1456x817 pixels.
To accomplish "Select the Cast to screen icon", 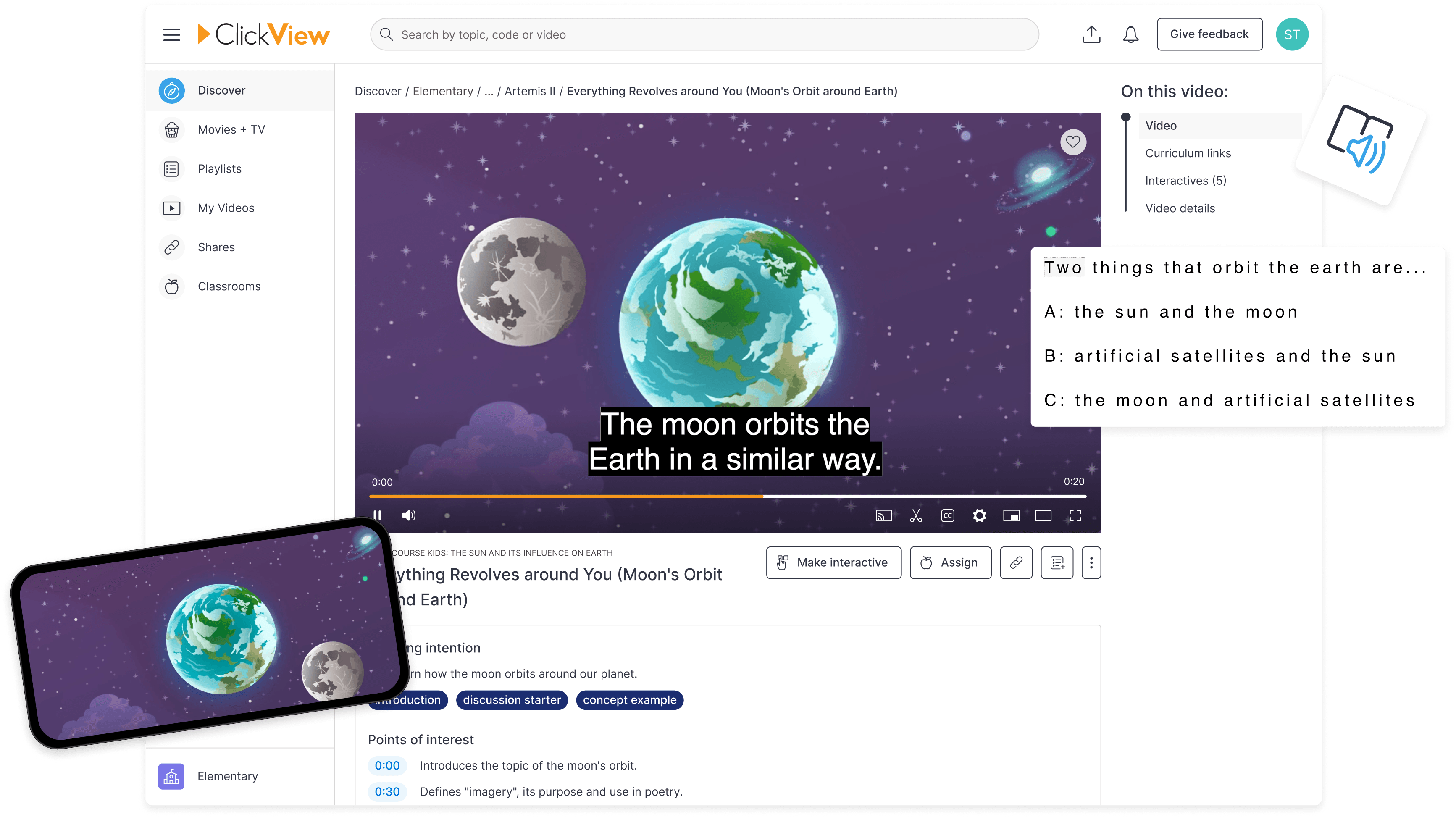I will (884, 515).
